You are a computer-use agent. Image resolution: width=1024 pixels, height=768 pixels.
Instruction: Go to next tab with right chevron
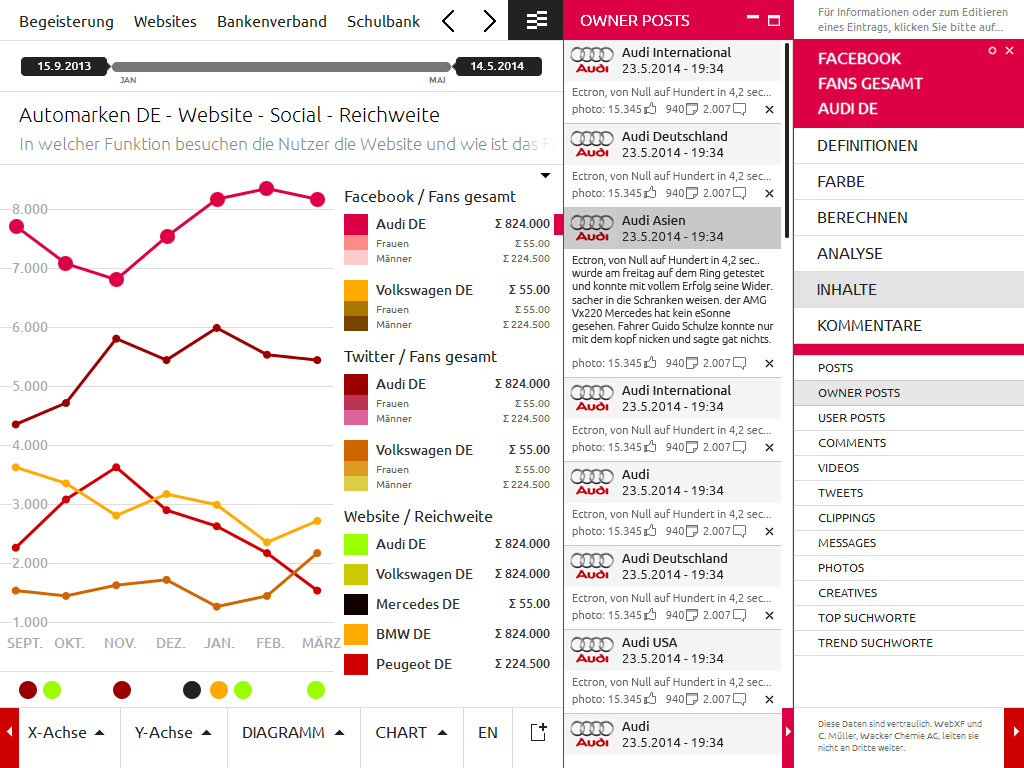[x=489, y=21]
